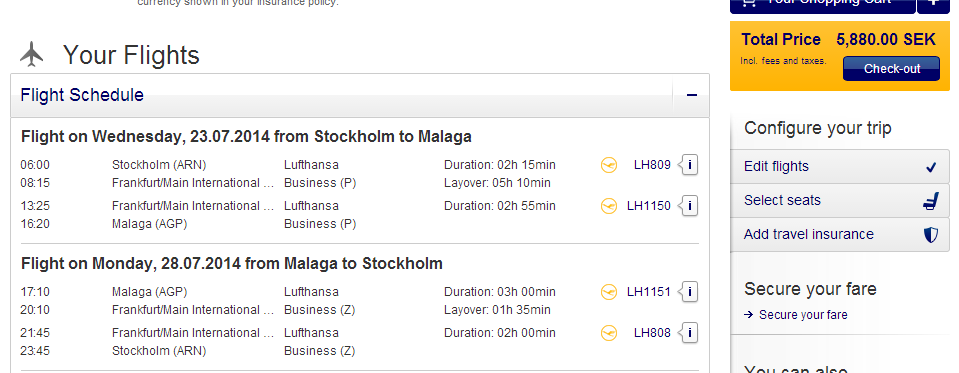Screen dimensions: 959x373
Task: Expand the shopping cart plus button
Action: (933, 3)
